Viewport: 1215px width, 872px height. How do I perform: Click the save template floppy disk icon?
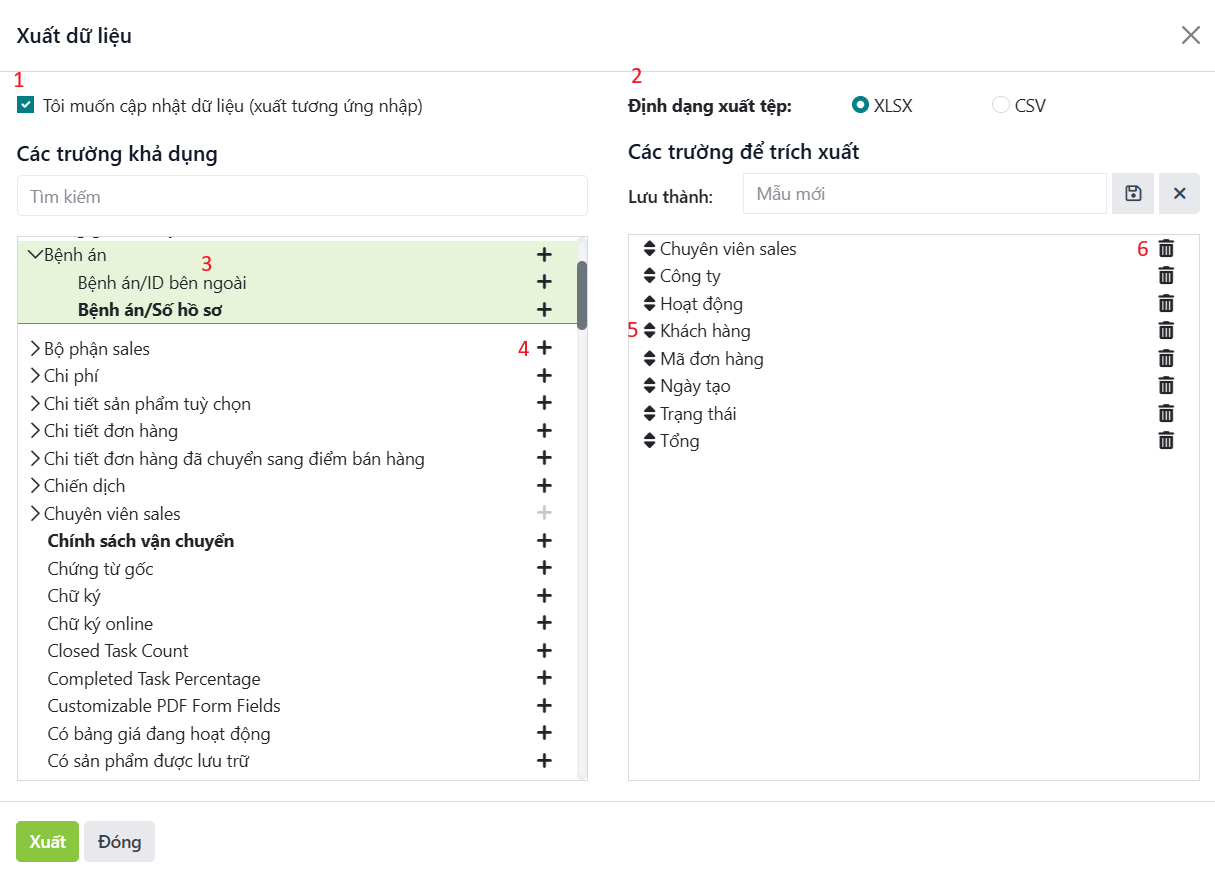(1133, 194)
